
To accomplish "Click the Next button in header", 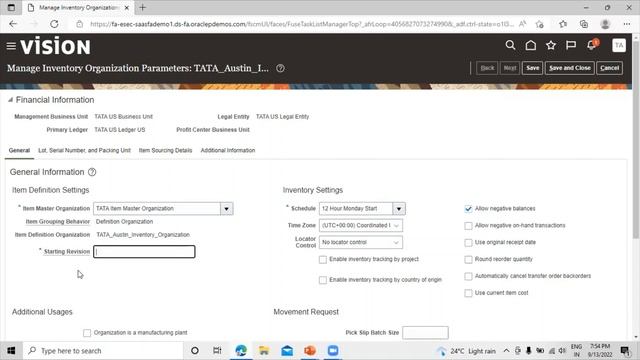I will (x=510, y=68).
